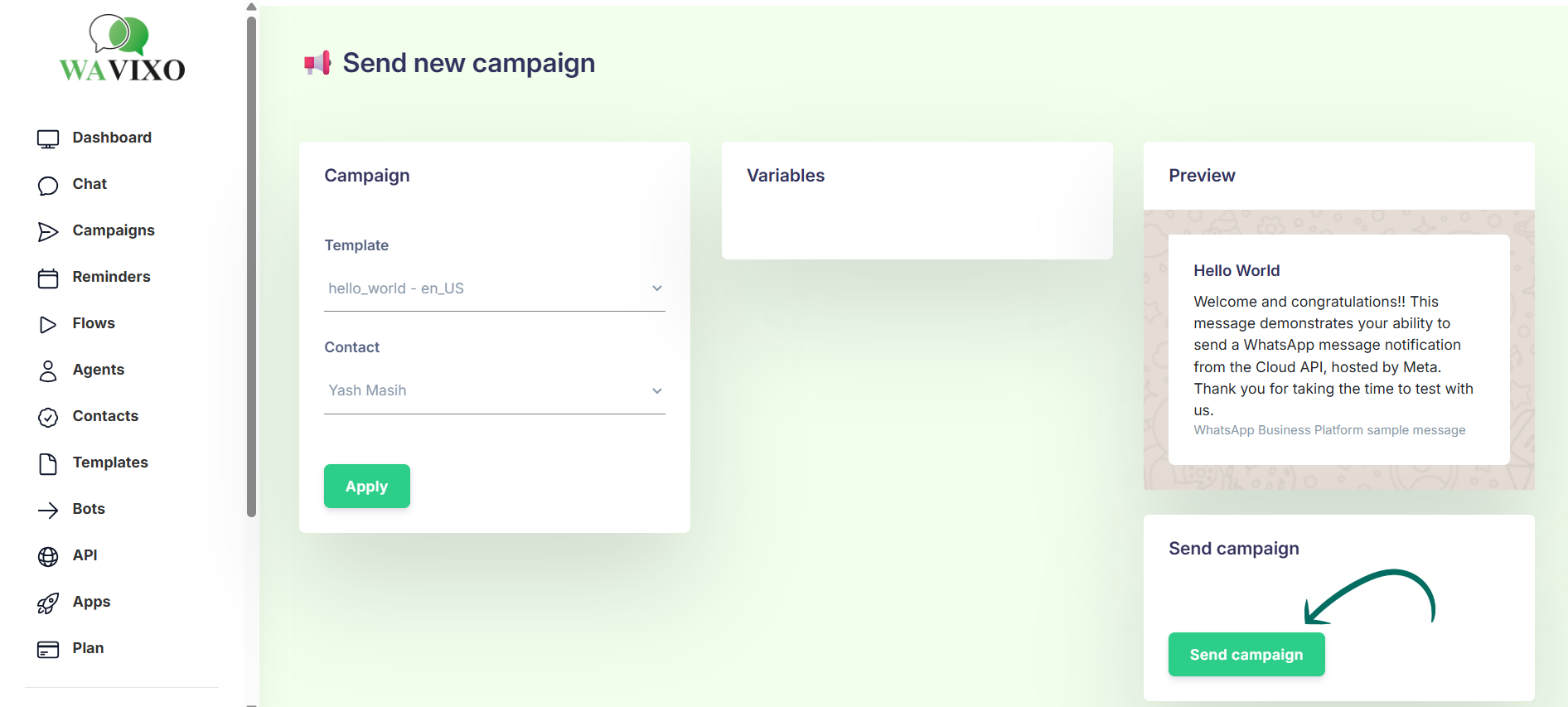The height and width of the screenshot is (707, 1568).
Task: Click the sidebar vertical scrollbar thumb
Action: click(251, 265)
